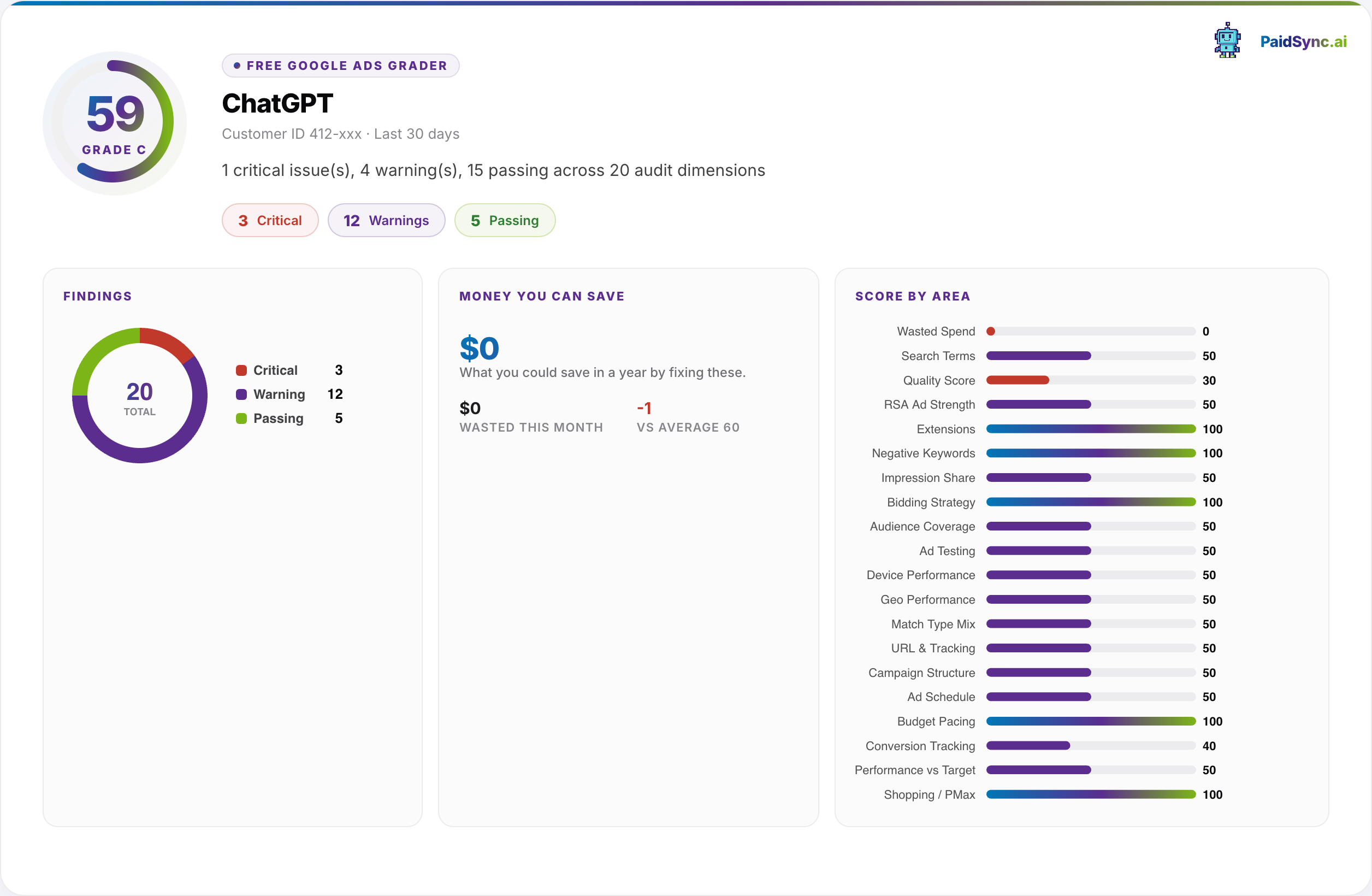Select the 5 Passing pill
The width and height of the screenshot is (1372, 896).
coord(505,220)
